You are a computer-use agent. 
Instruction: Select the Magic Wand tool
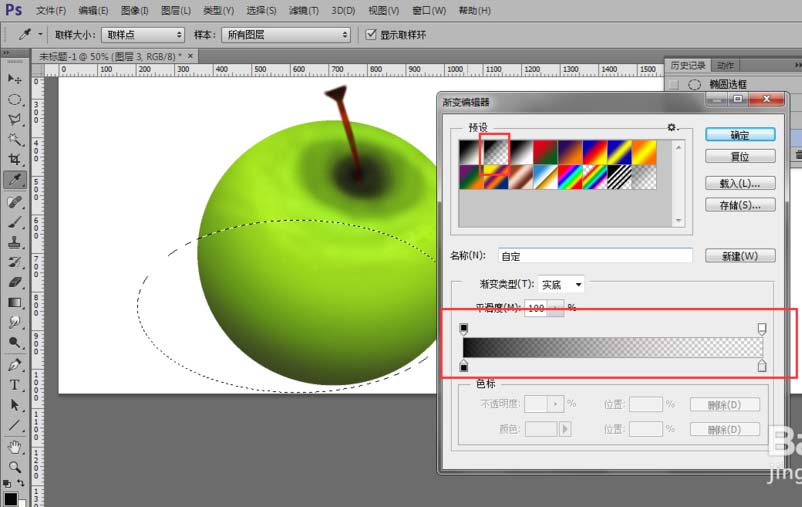click(14, 139)
